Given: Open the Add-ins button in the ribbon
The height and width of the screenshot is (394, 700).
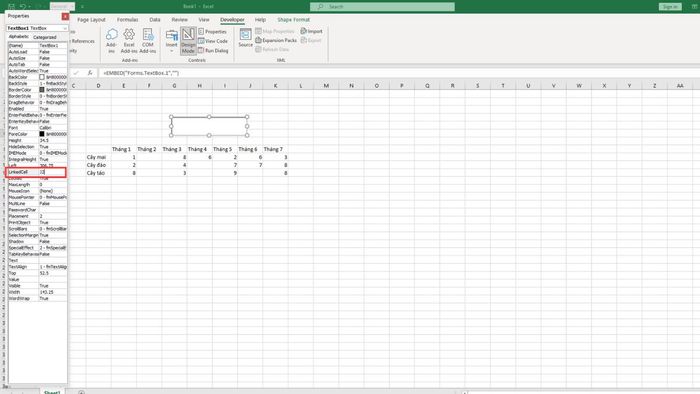Looking at the screenshot, I should click(111, 41).
